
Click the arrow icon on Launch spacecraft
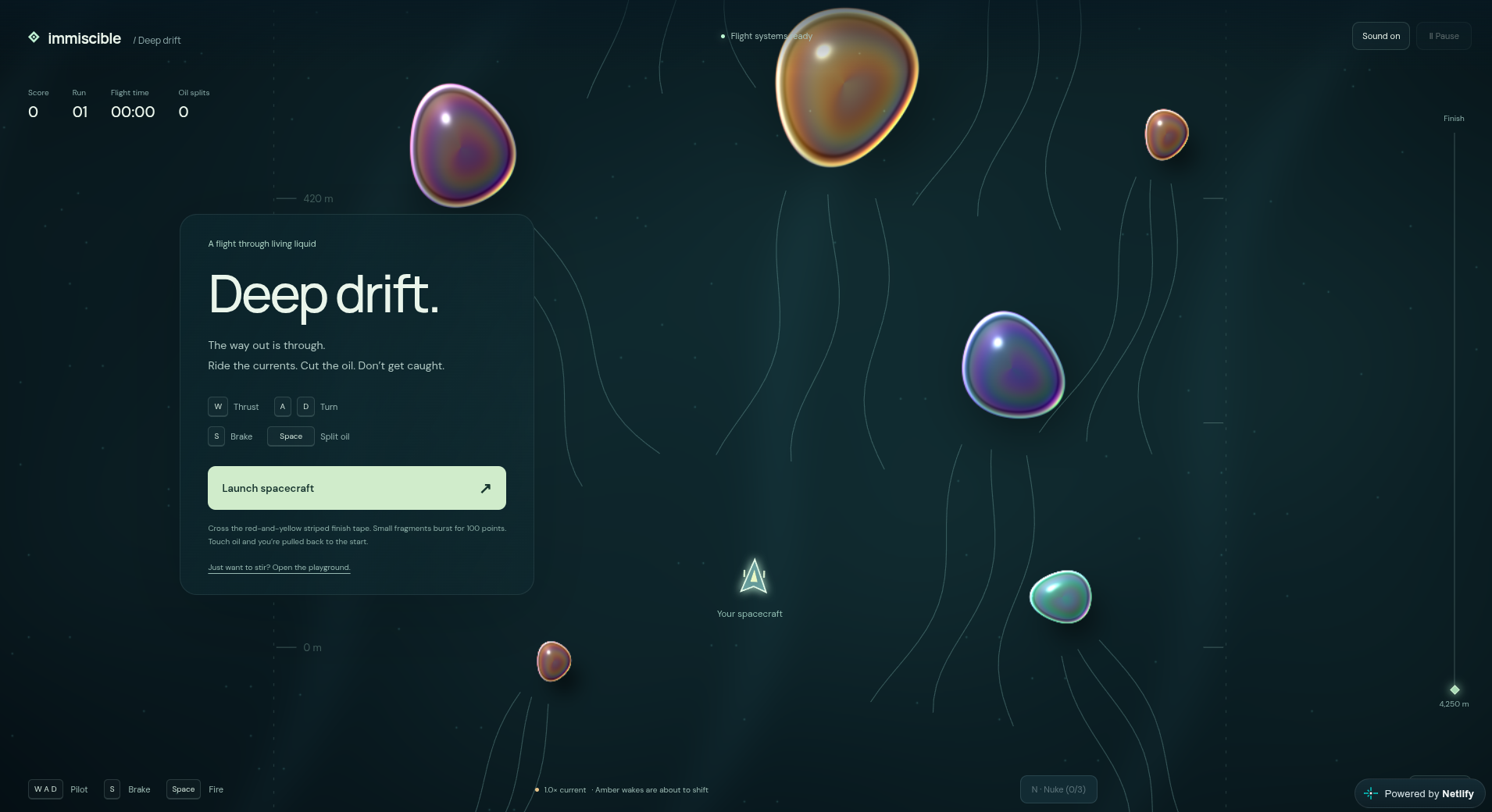coord(486,488)
